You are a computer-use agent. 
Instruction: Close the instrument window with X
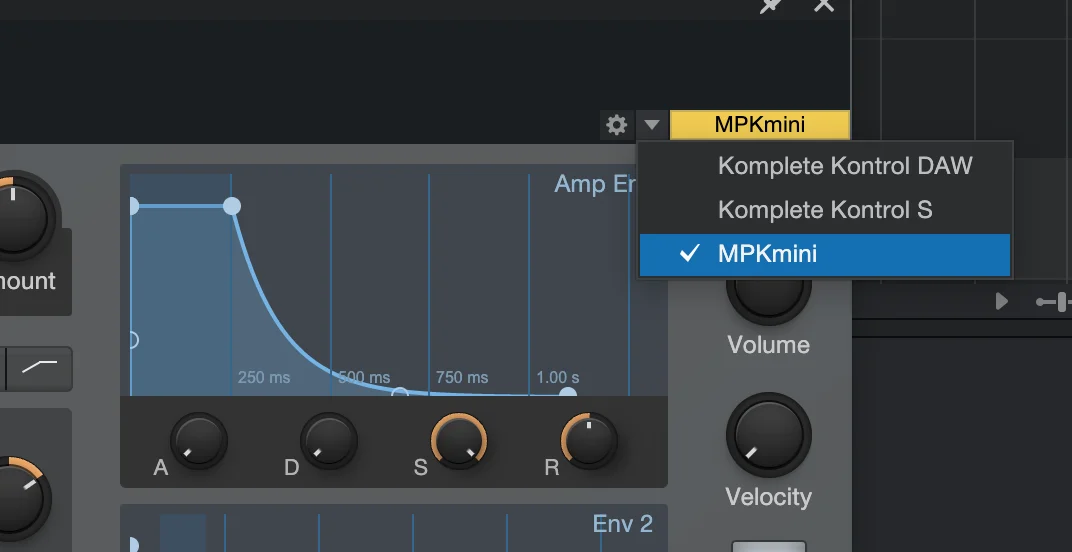(825, 5)
